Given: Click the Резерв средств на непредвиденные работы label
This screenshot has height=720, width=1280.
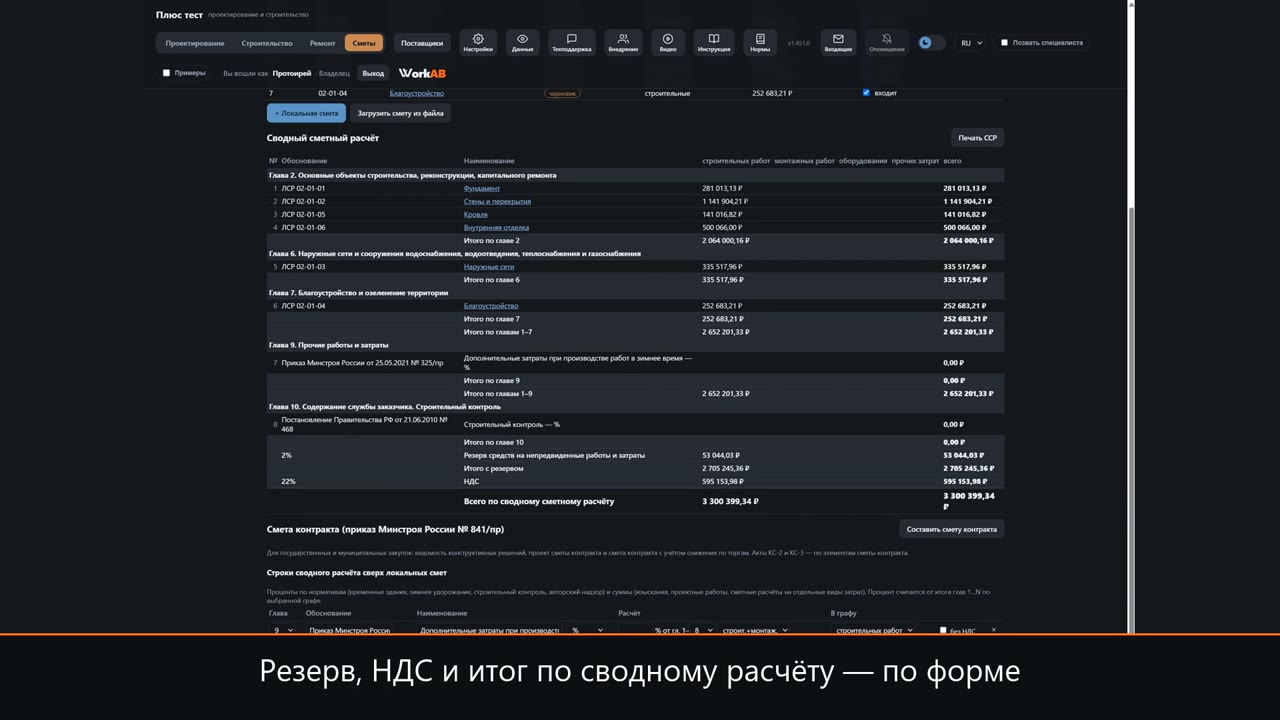Looking at the screenshot, I should coord(554,455).
